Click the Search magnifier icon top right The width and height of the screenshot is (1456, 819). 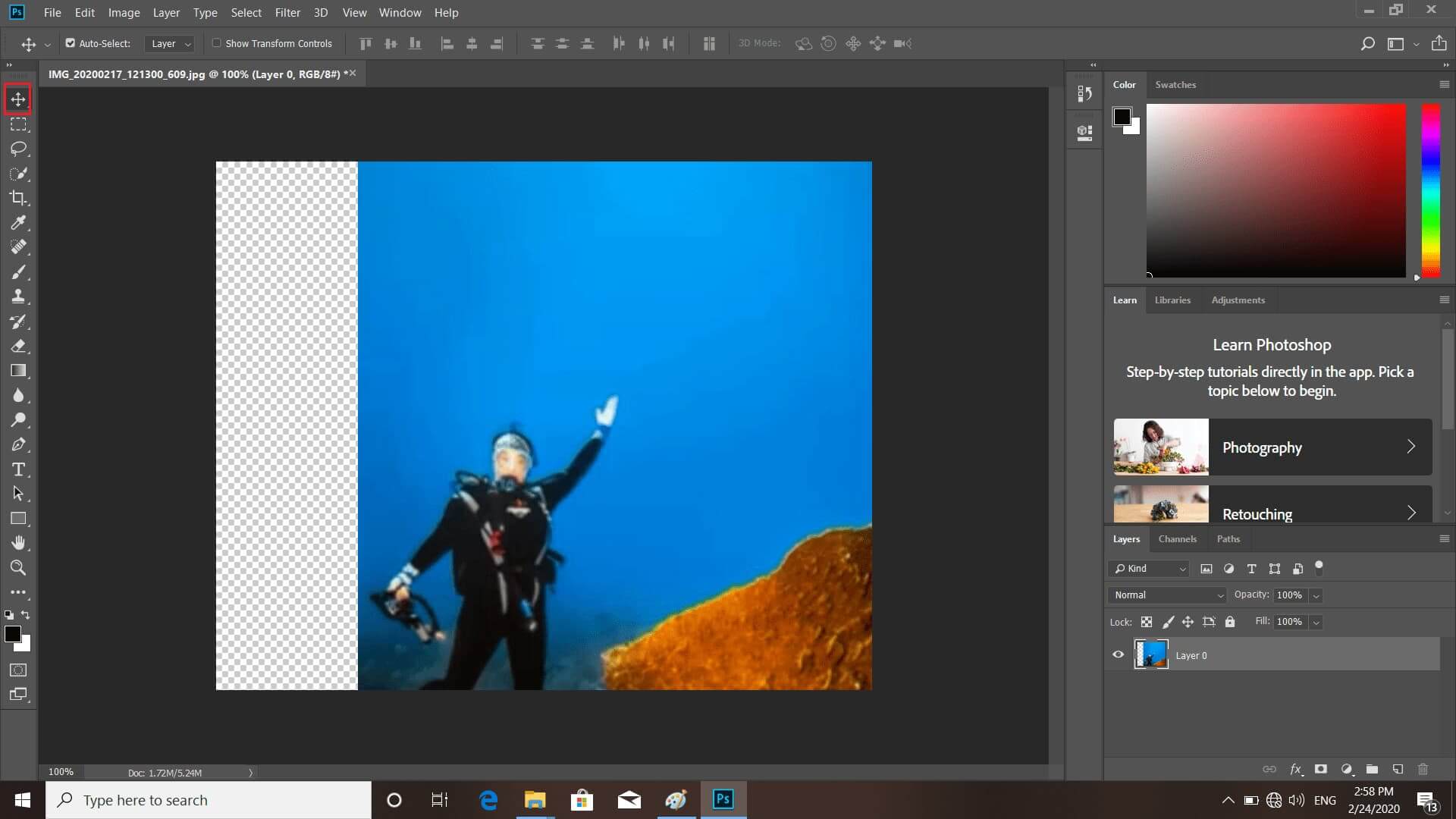click(1367, 44)
